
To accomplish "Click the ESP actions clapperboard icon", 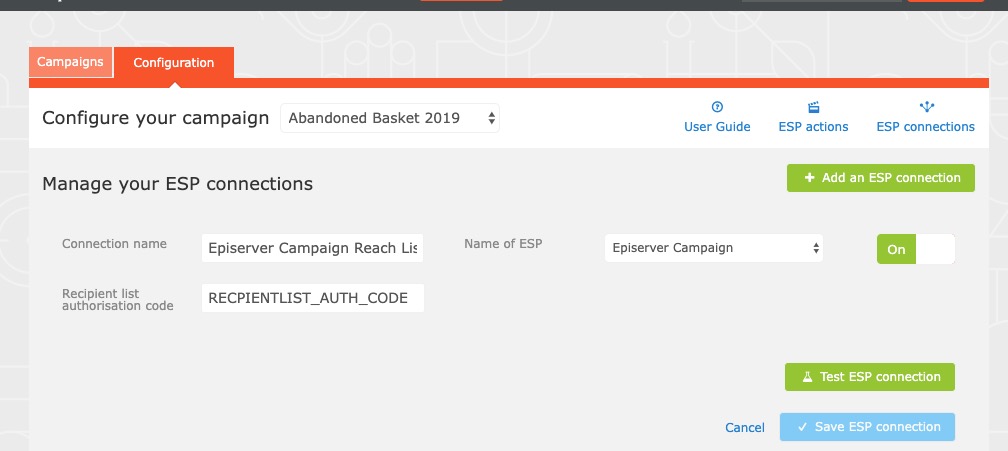I will coord(813,107).
